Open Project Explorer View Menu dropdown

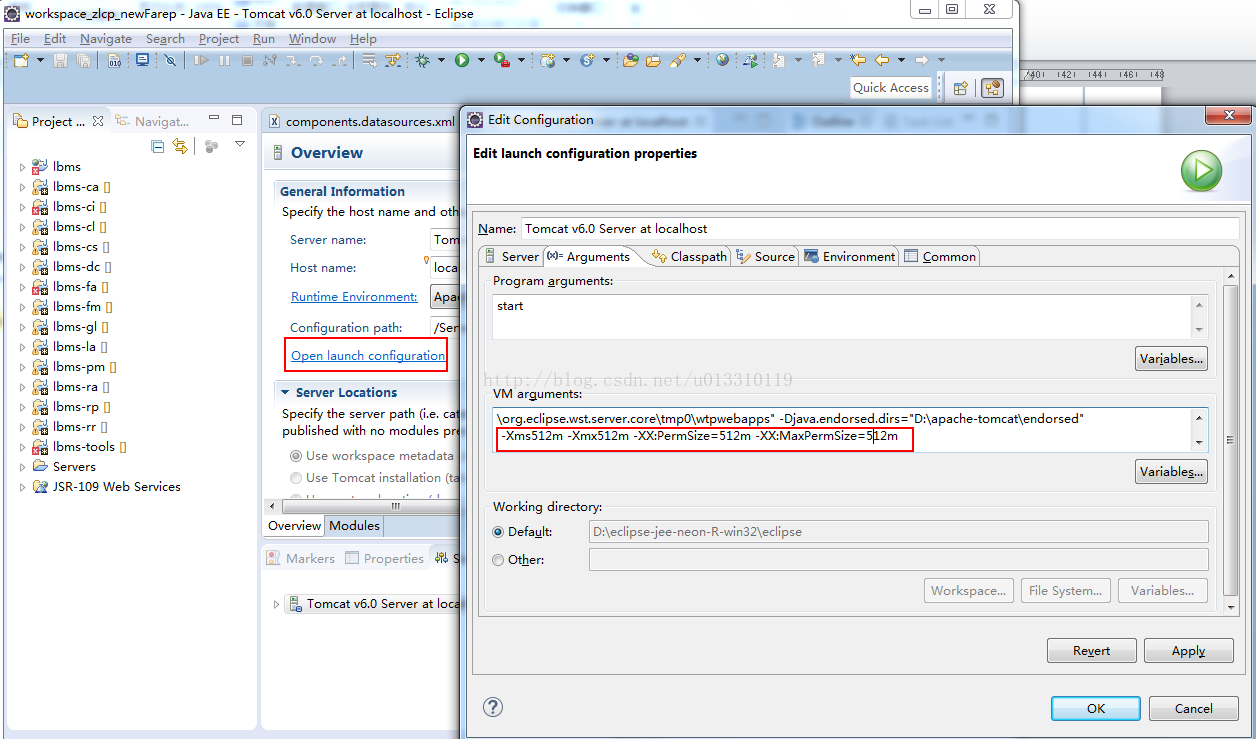click(240, 145)
